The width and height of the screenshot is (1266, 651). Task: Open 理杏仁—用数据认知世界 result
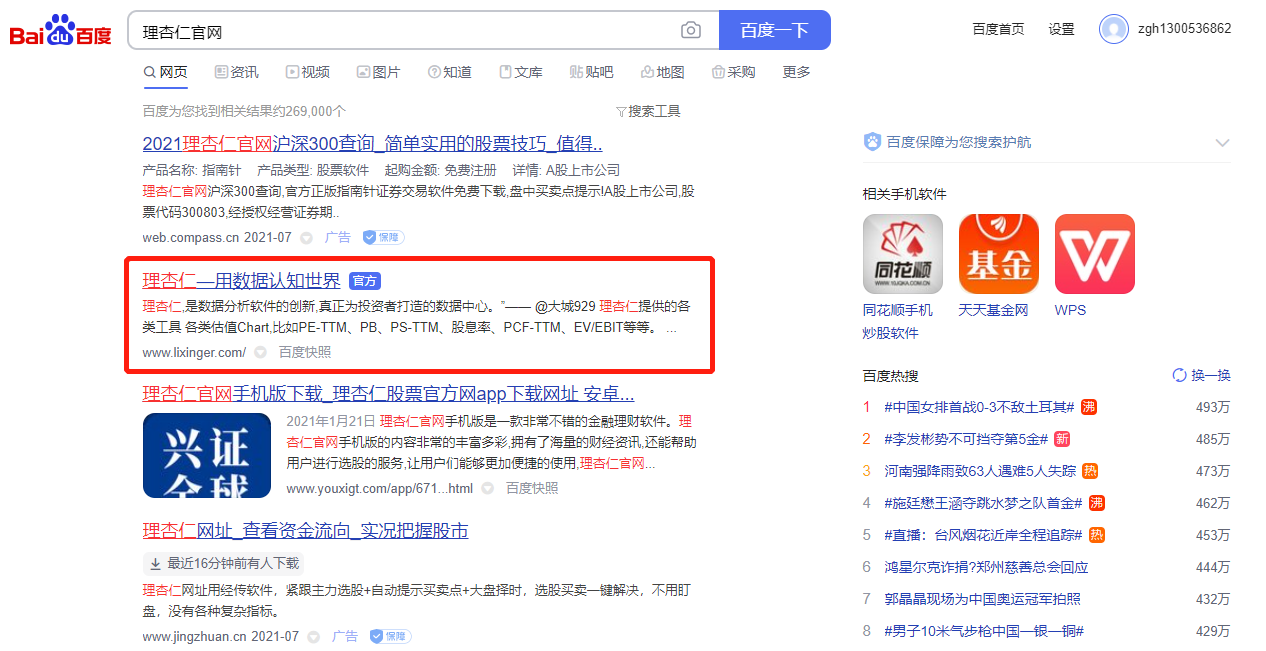pos(241,281)
